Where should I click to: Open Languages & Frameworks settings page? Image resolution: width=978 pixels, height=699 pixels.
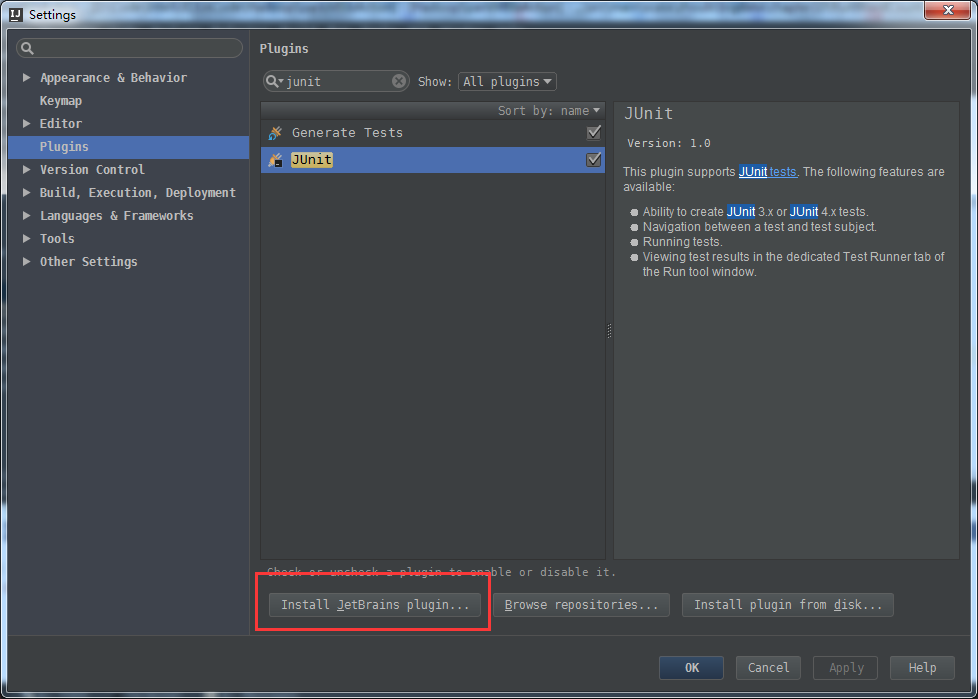pos(117,216)
